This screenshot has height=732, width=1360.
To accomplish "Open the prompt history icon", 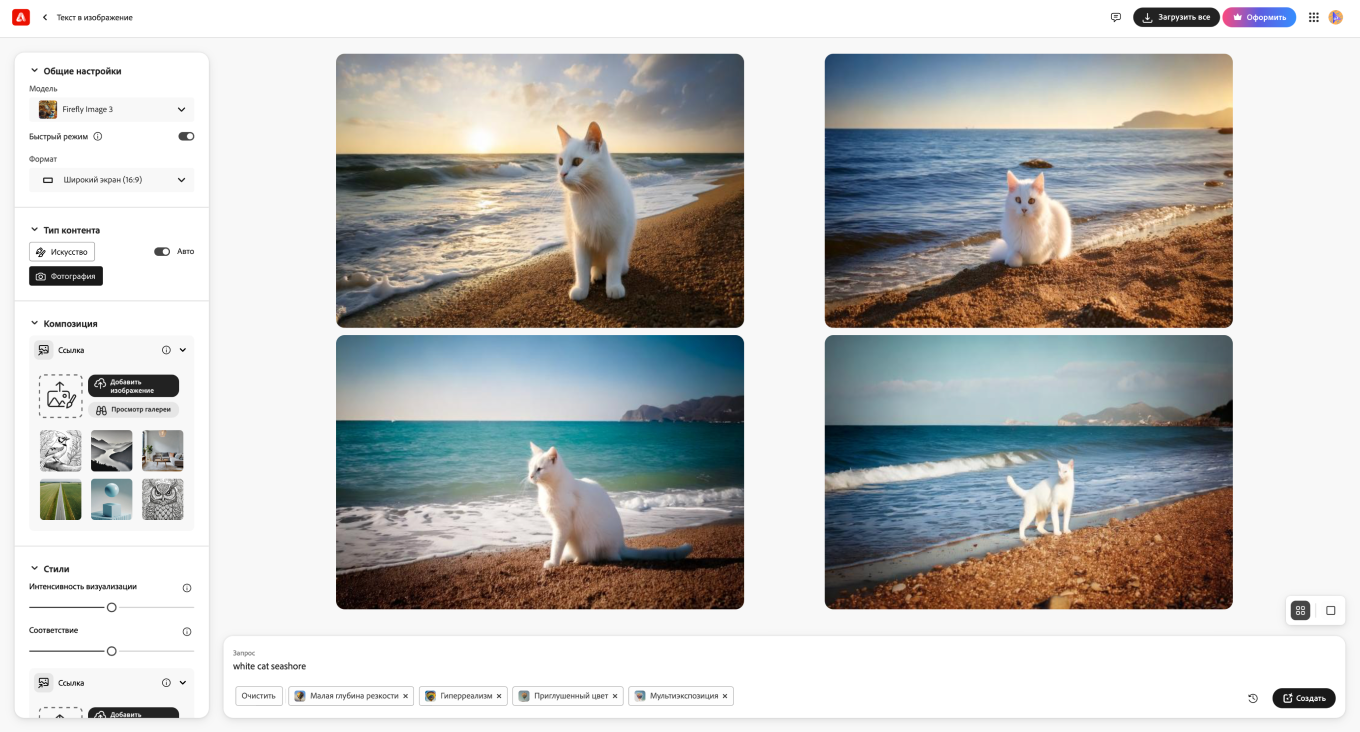I will 1253,698.
